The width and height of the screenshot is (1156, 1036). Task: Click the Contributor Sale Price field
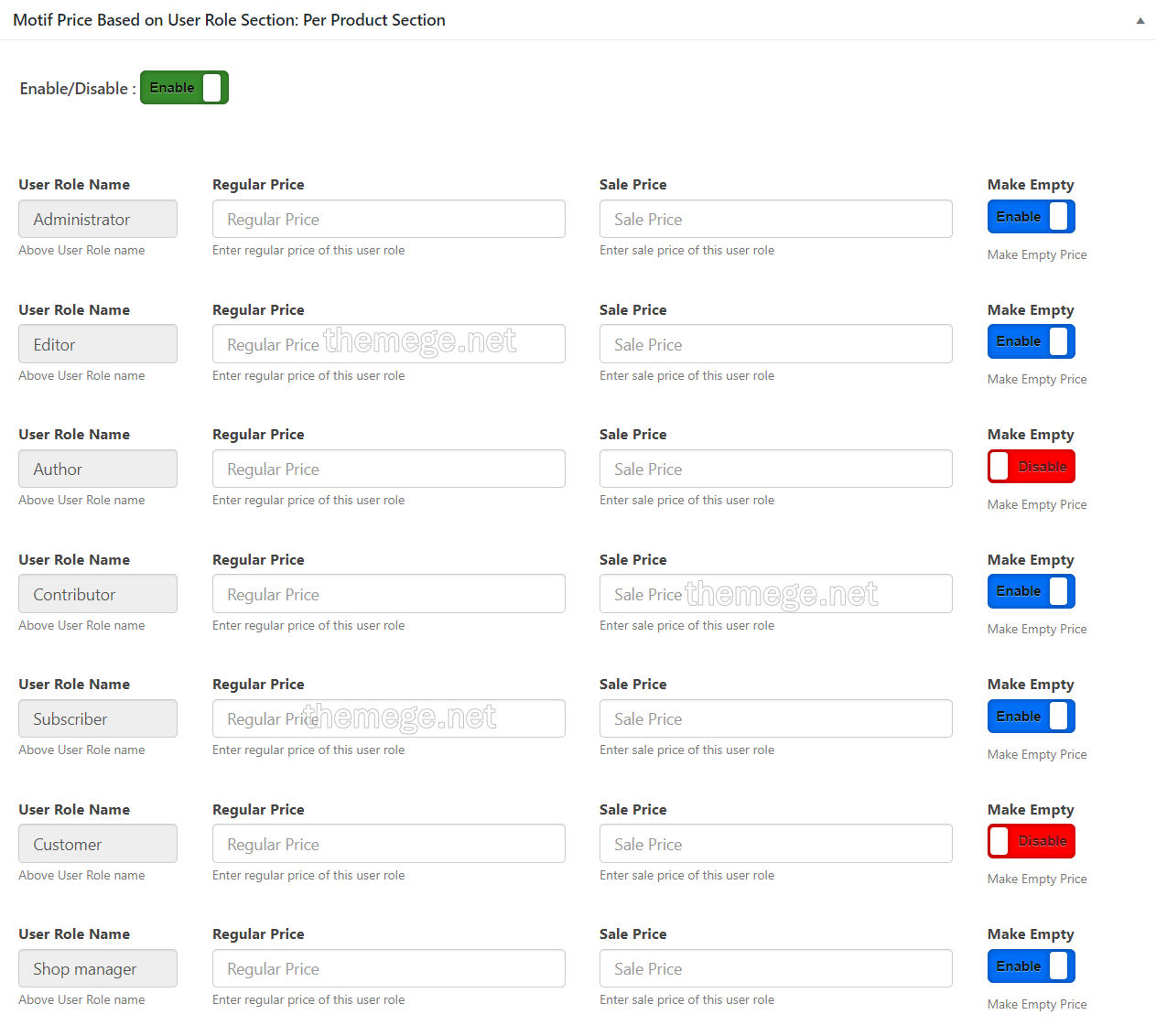click(x=776, y=594)
